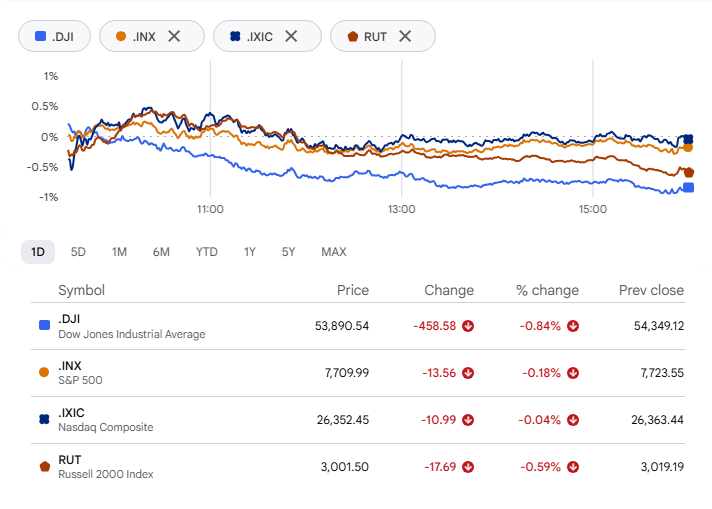
Task: Click the RUT end-of-line marker on chart
Action: tap(688, 173)
